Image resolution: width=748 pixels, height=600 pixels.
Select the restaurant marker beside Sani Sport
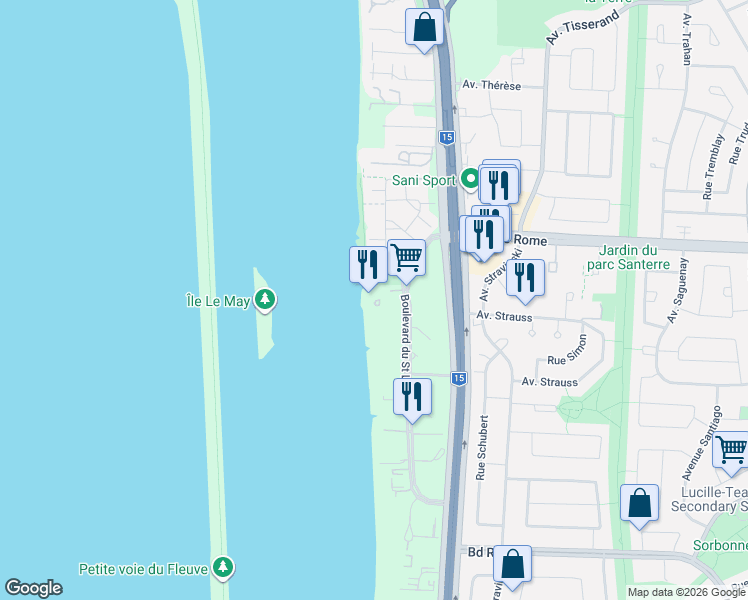(x=499, y=185)
